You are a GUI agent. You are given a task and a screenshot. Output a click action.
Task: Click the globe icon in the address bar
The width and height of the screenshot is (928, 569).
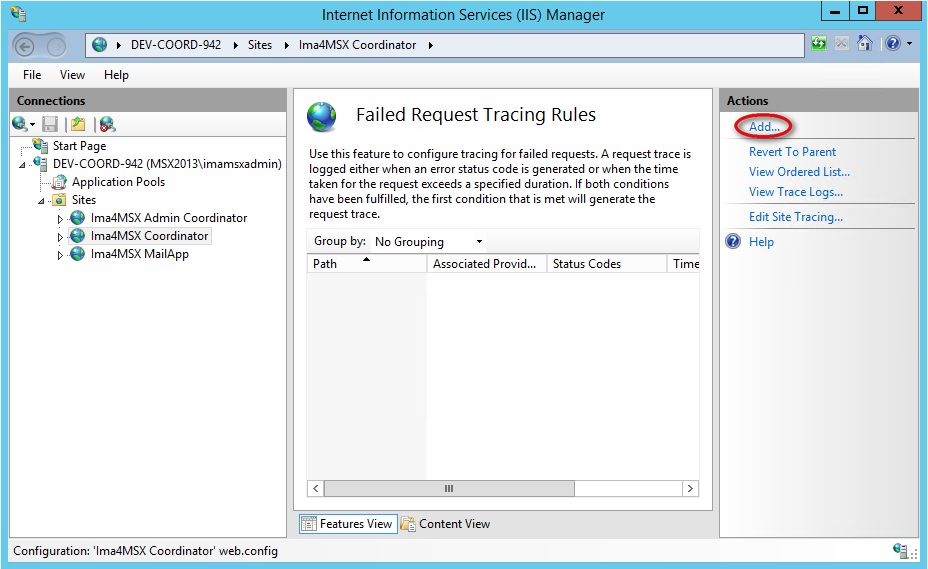click(x=99, y=44)
